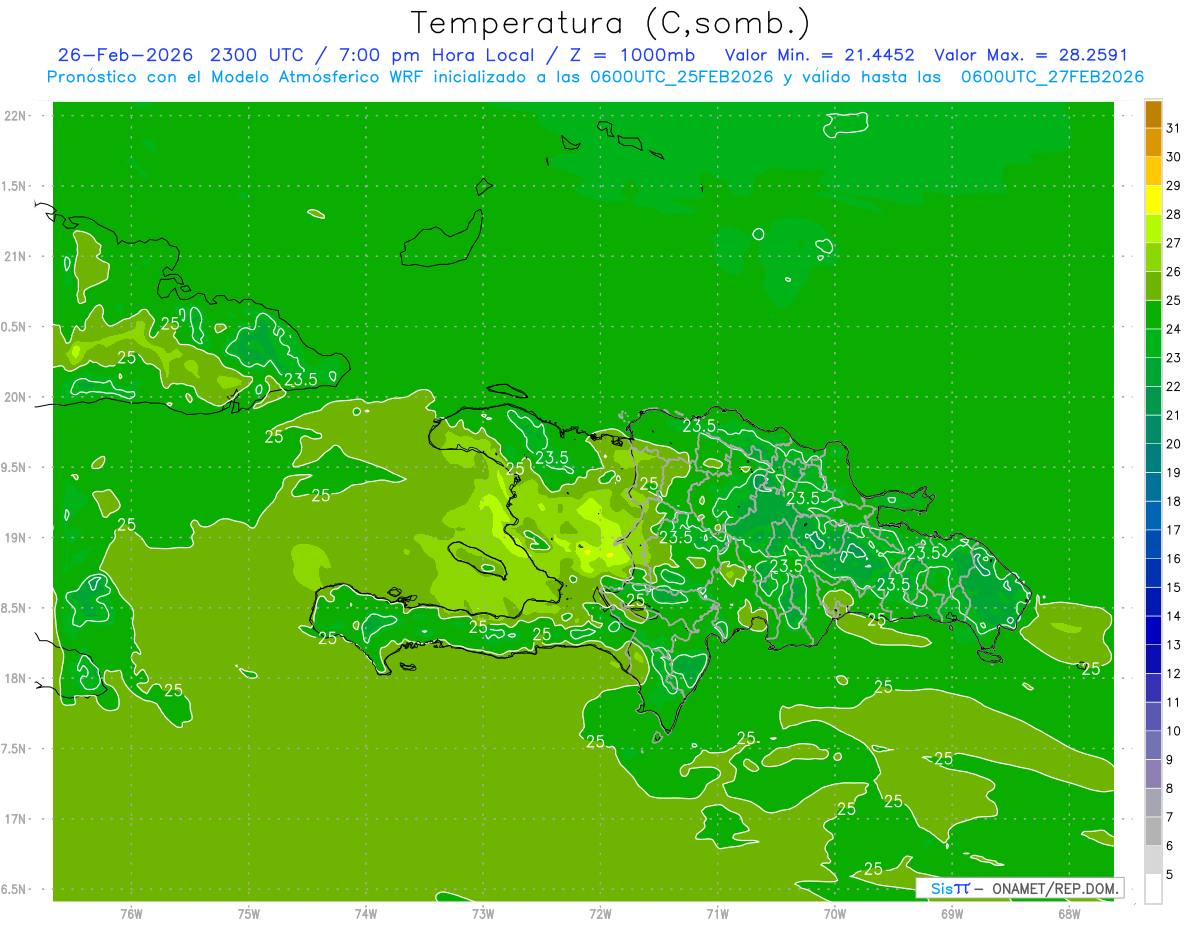The height and width of the screenshot is (927, 1200).
Task: Click colorbar value '26'
Action: tap(1173, 272)
